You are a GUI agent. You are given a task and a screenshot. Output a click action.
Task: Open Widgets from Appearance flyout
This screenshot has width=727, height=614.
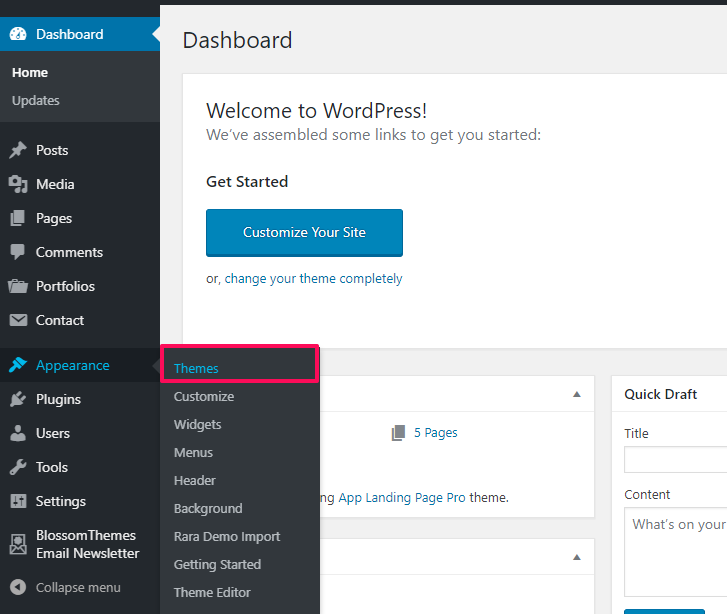pyautogui.click(x=198, y=425)
